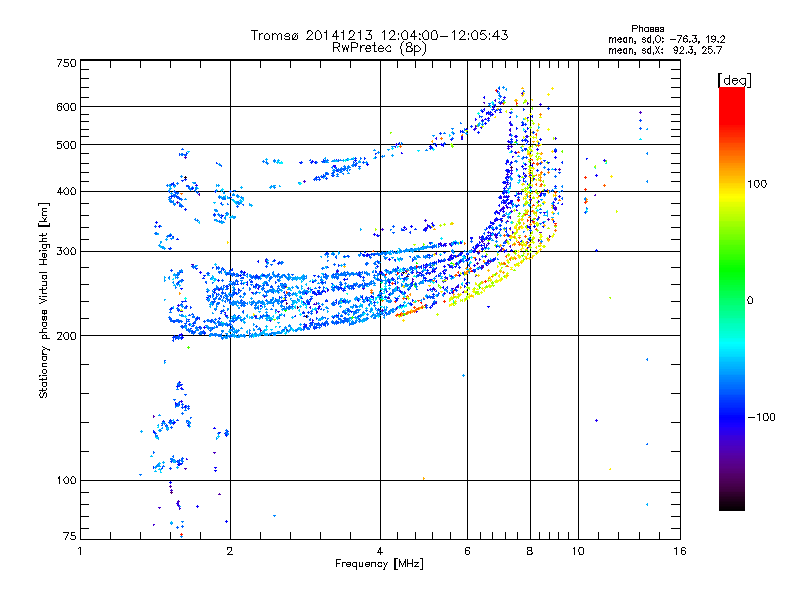Click the frequency axis tick "16"

[x=680, y=551]
